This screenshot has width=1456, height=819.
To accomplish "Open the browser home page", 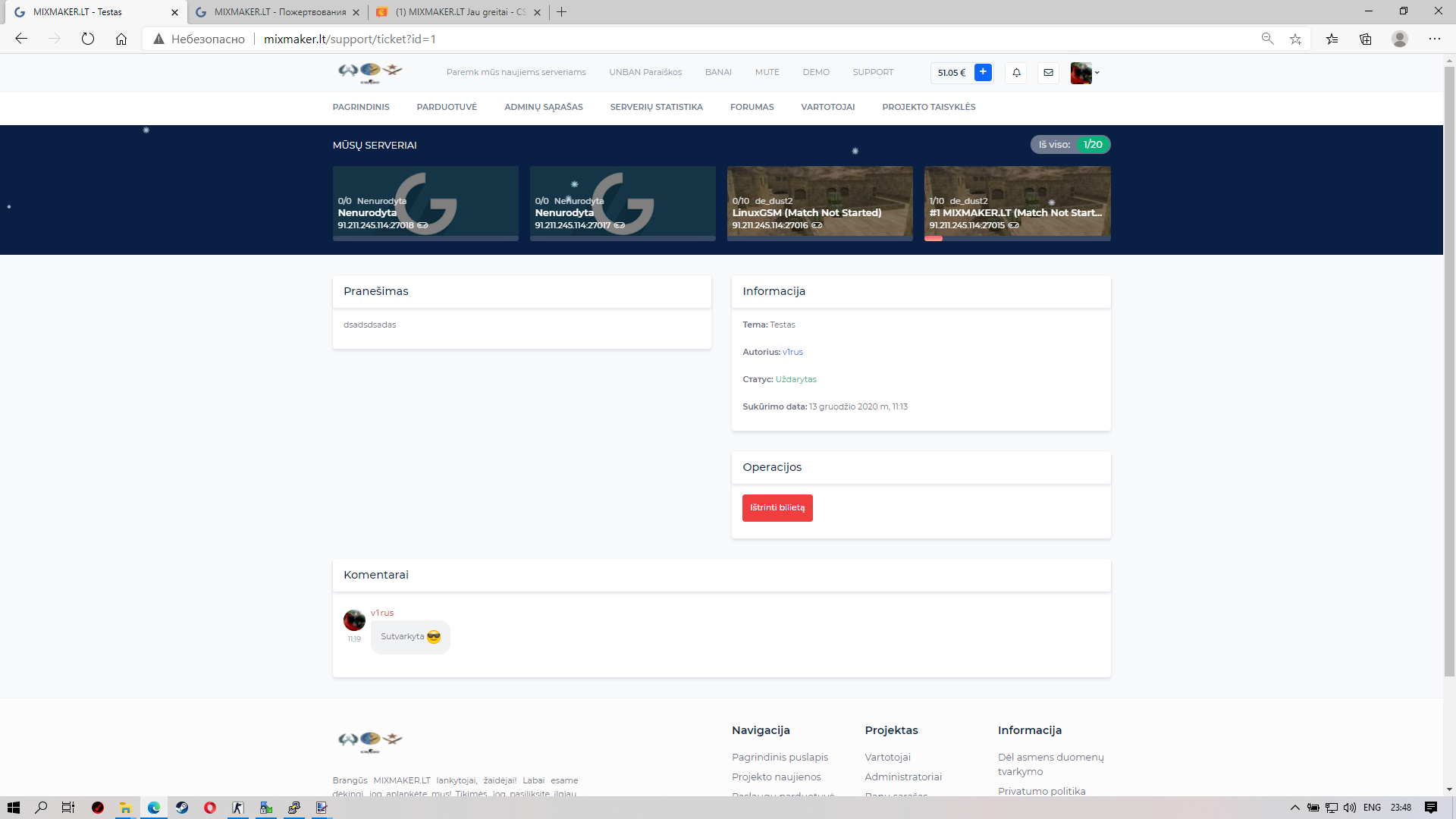I will 121,39.
